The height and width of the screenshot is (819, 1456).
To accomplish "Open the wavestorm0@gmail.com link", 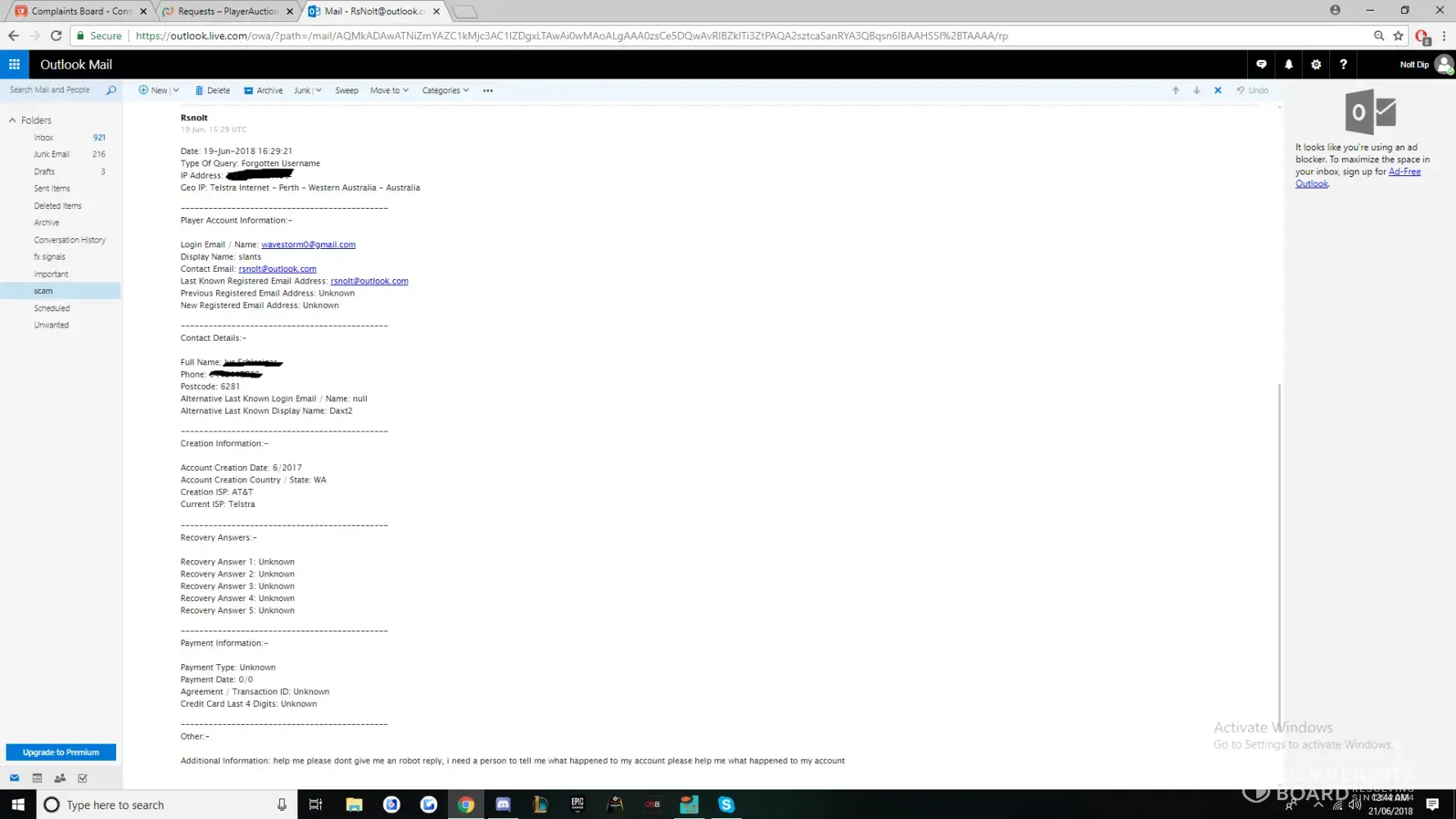I will click(308, 245).
